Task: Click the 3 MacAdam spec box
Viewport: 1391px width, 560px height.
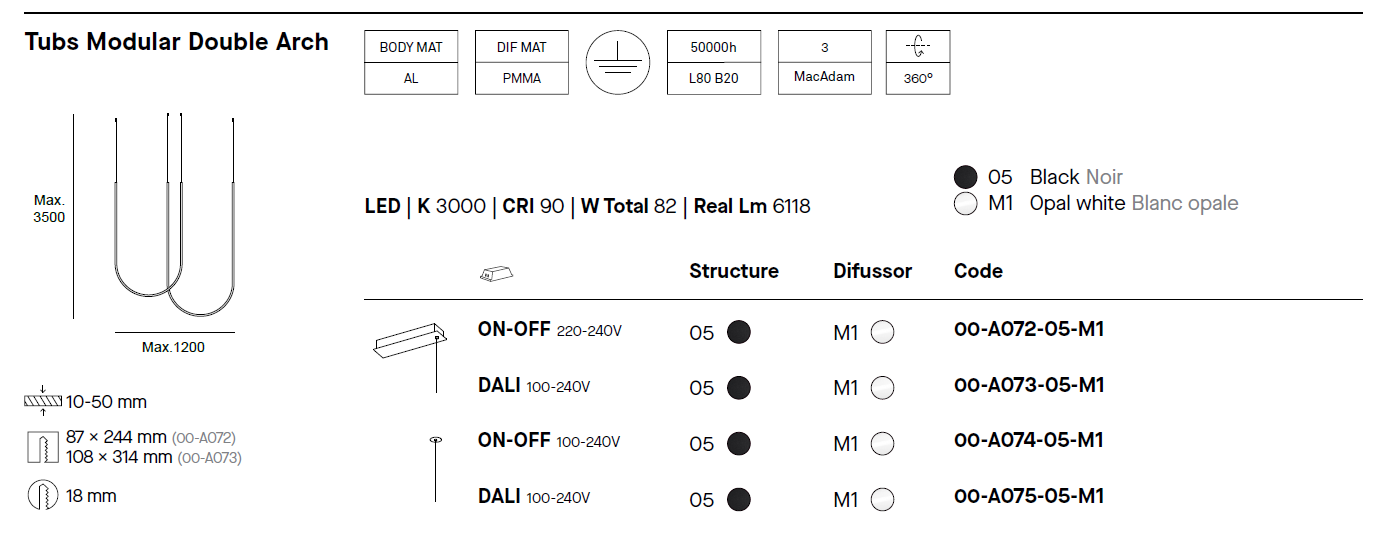Action: [824, 63]
